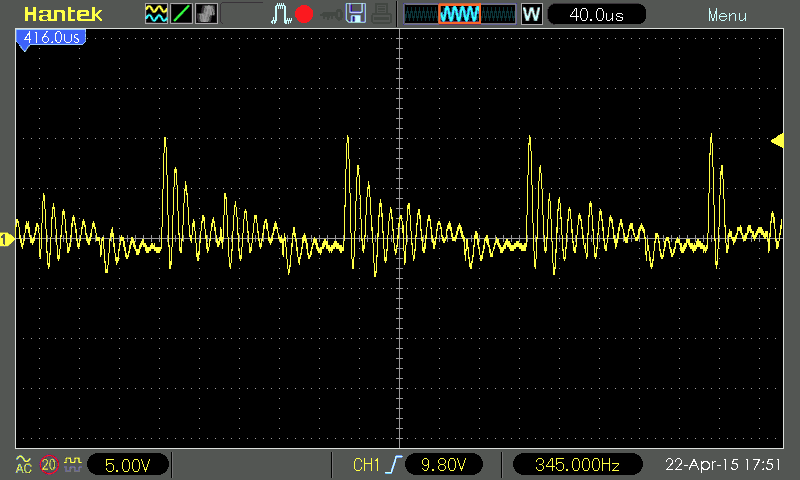800x480 pixels.
Task: Click the grayed printer icon
Action: tap(381, 14)
